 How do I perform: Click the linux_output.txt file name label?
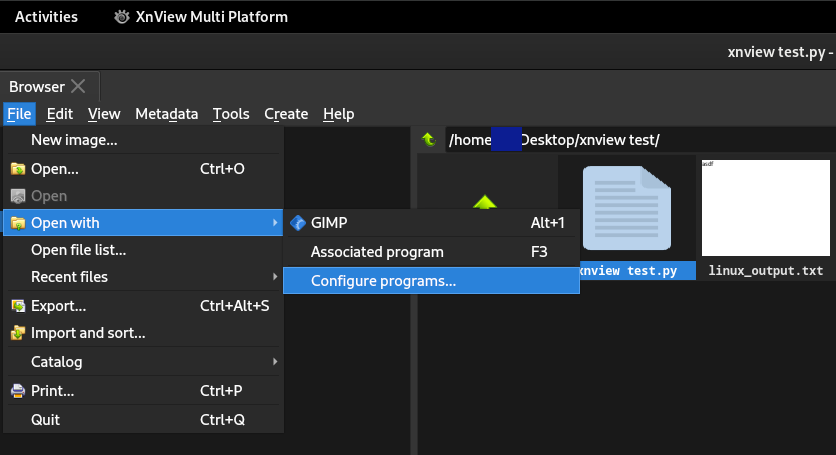click(x=766, y=270)
